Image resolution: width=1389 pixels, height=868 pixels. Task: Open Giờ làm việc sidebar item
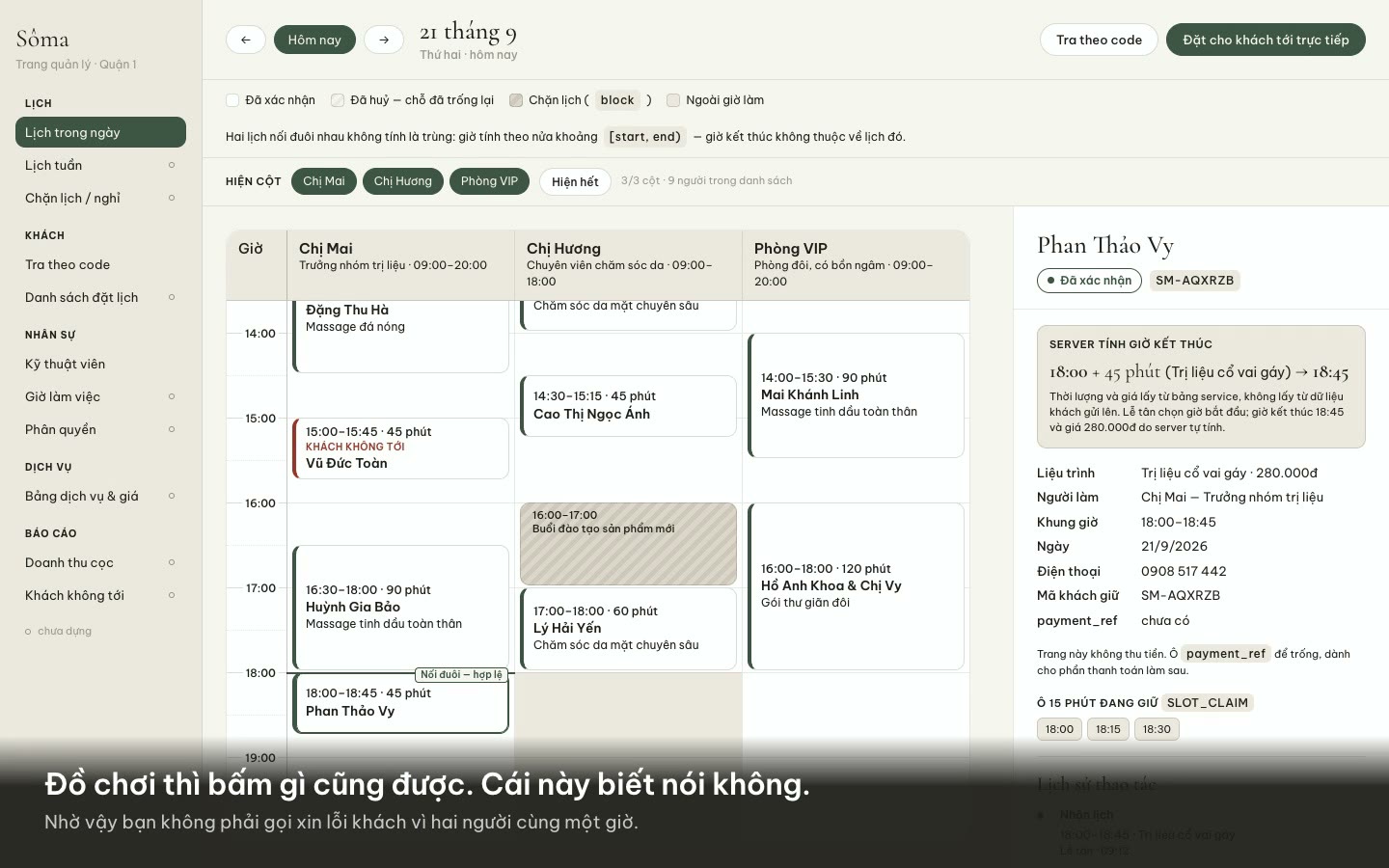(100, 396)
